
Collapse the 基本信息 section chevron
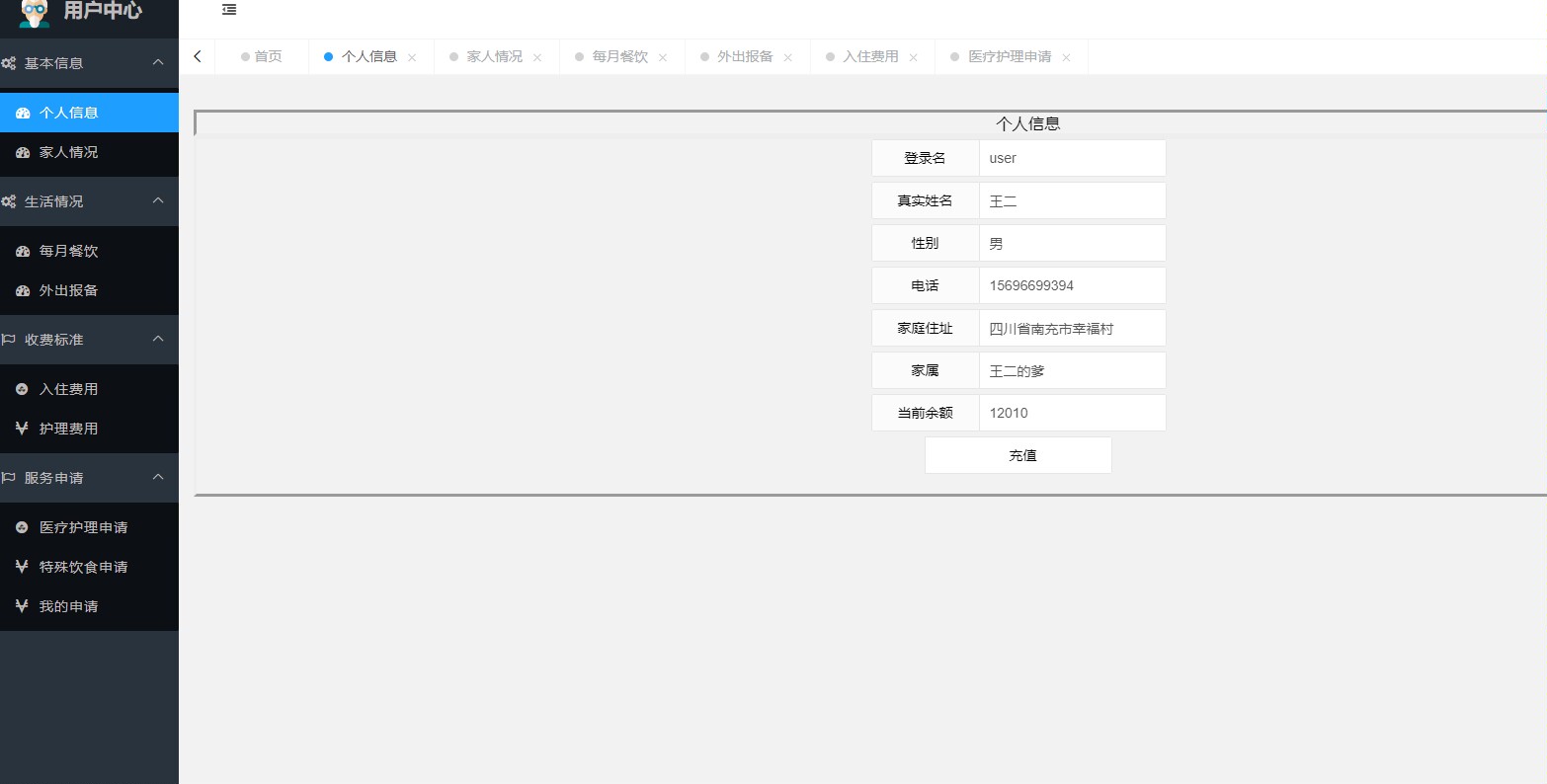pyautogui.click(x=158, y=62)
